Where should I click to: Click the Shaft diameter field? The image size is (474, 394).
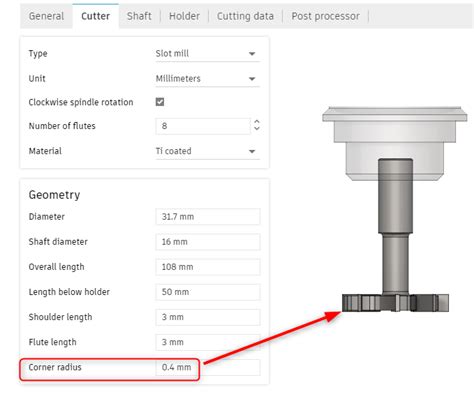point(208,242)
